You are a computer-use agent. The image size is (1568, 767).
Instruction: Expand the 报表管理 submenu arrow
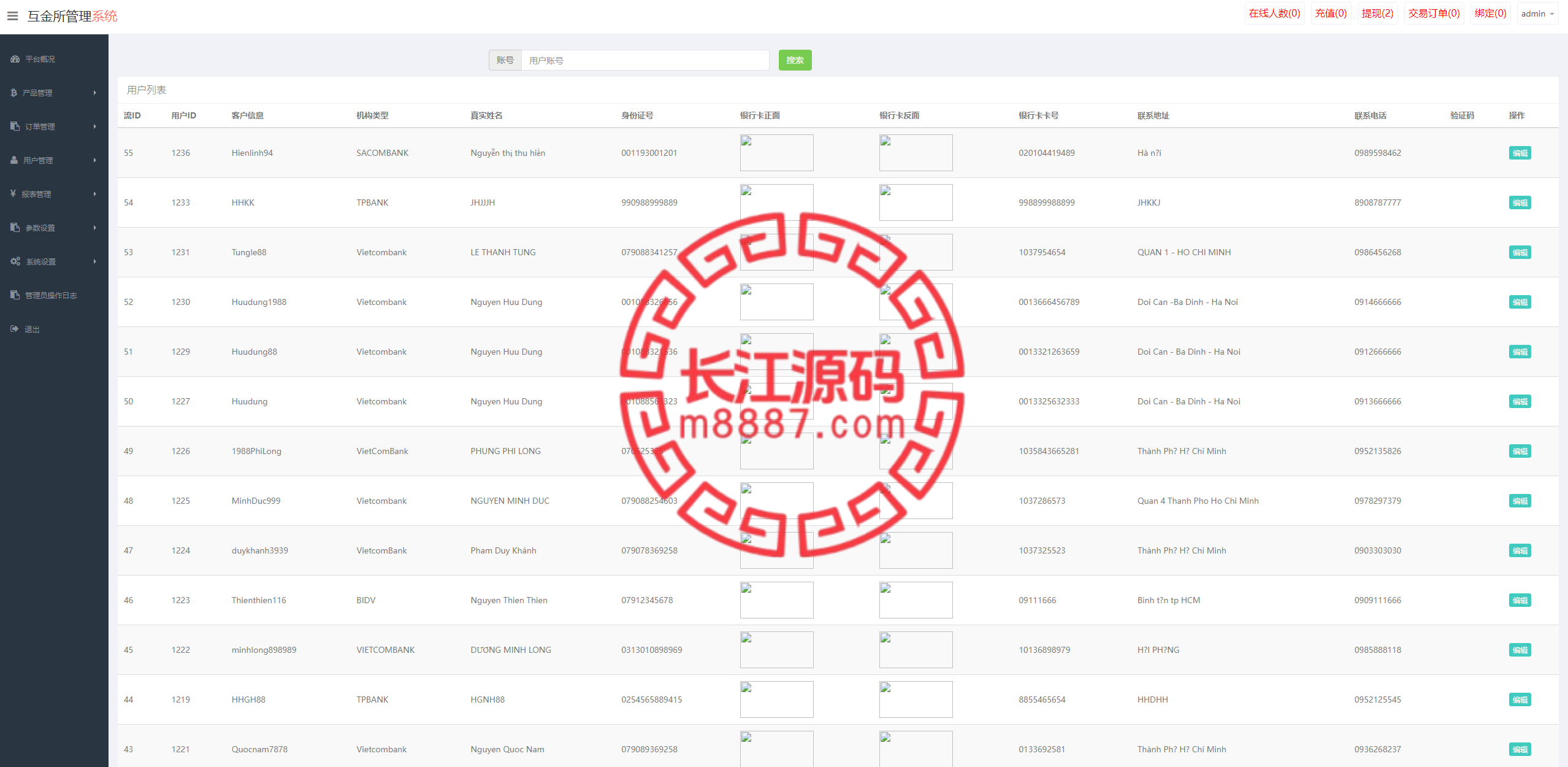pos(95,194)
